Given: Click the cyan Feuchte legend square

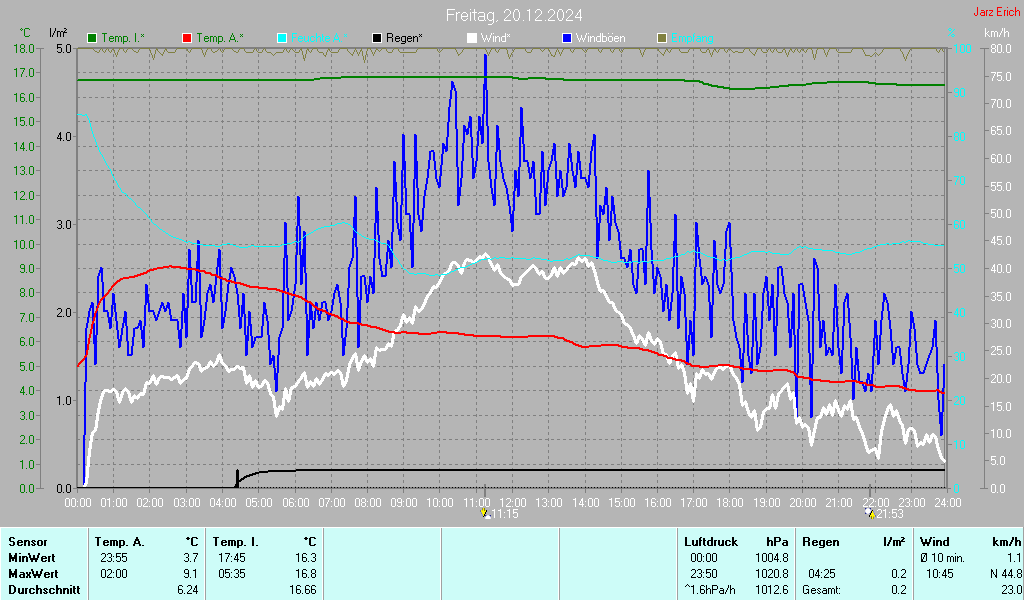Looking at the screenshot, I should click(x=282, y=38).
